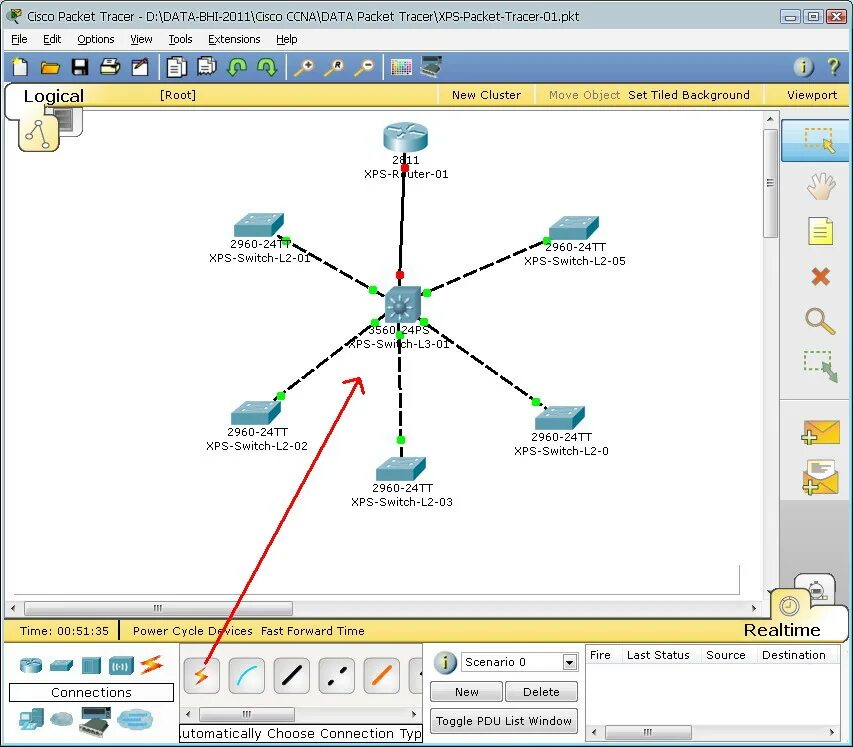
Task: Click the New scenario button
Action: click(x=466, y=692)
